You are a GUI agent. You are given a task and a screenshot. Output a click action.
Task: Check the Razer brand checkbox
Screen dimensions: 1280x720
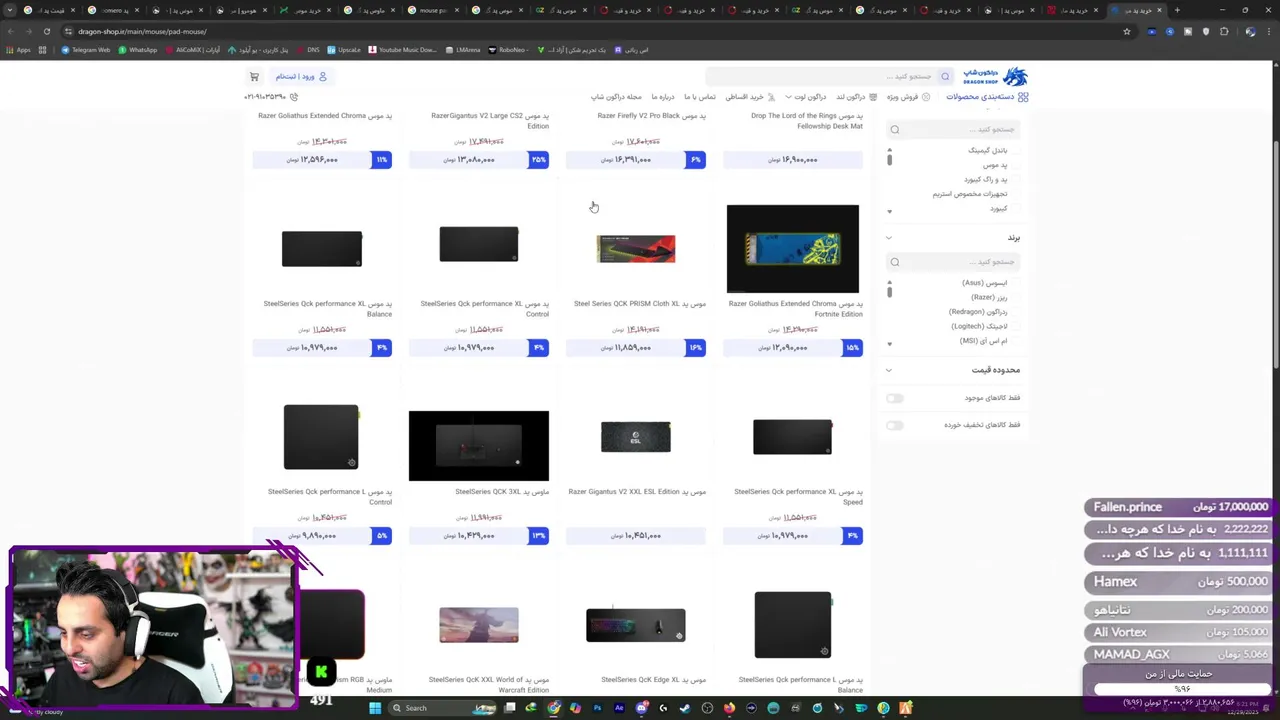pos(1015,297)
